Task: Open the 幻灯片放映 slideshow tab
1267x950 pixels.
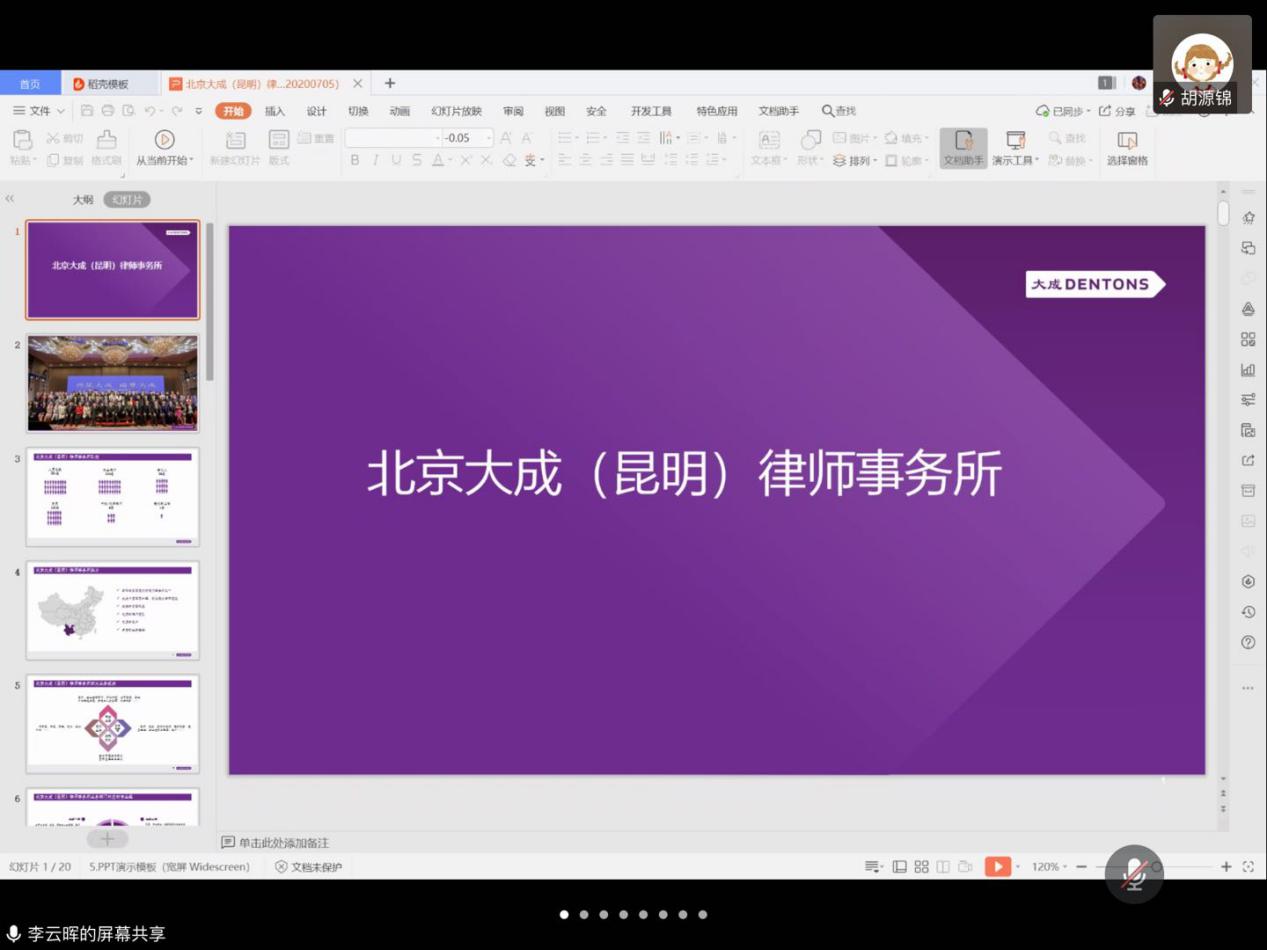Action: (457, 111)
